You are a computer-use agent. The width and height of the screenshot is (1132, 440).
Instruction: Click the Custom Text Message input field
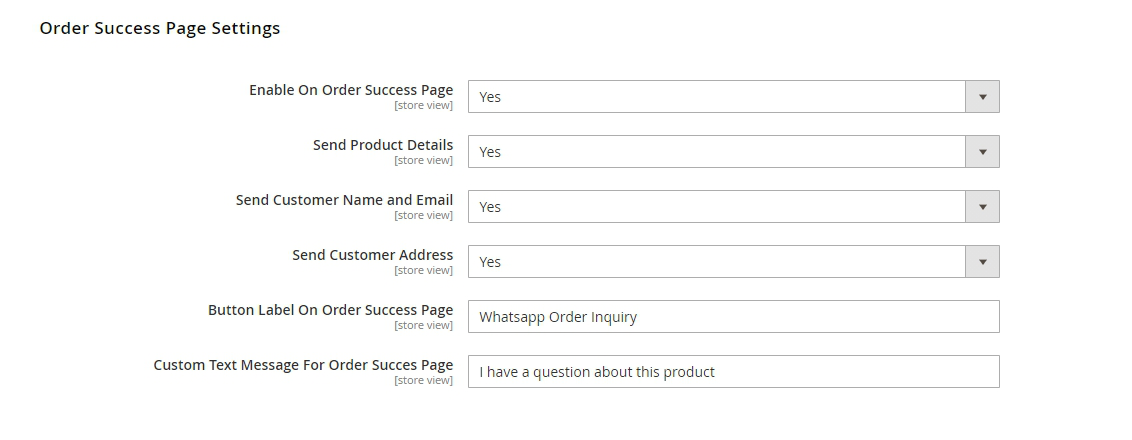click(x=733, y=372)
